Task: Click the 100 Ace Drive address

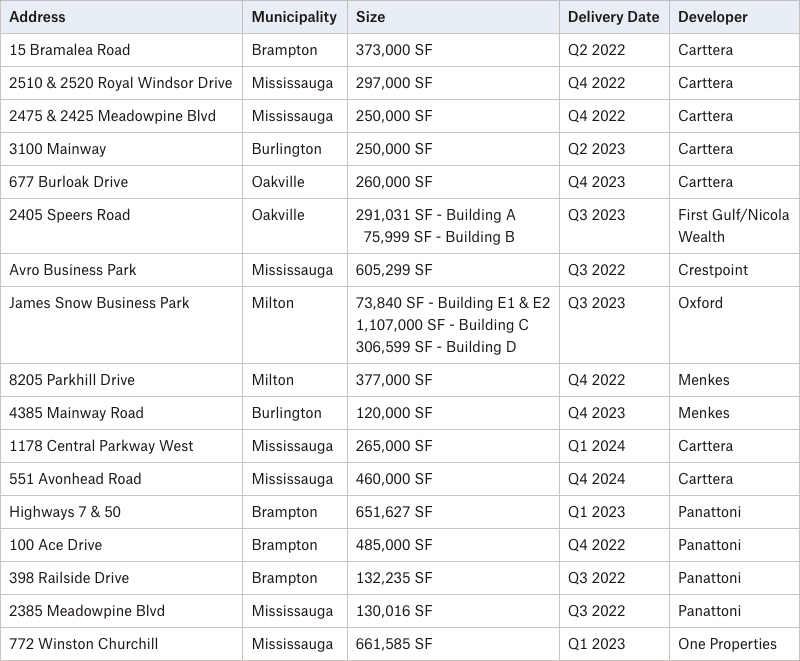Action: coord(56,545)
